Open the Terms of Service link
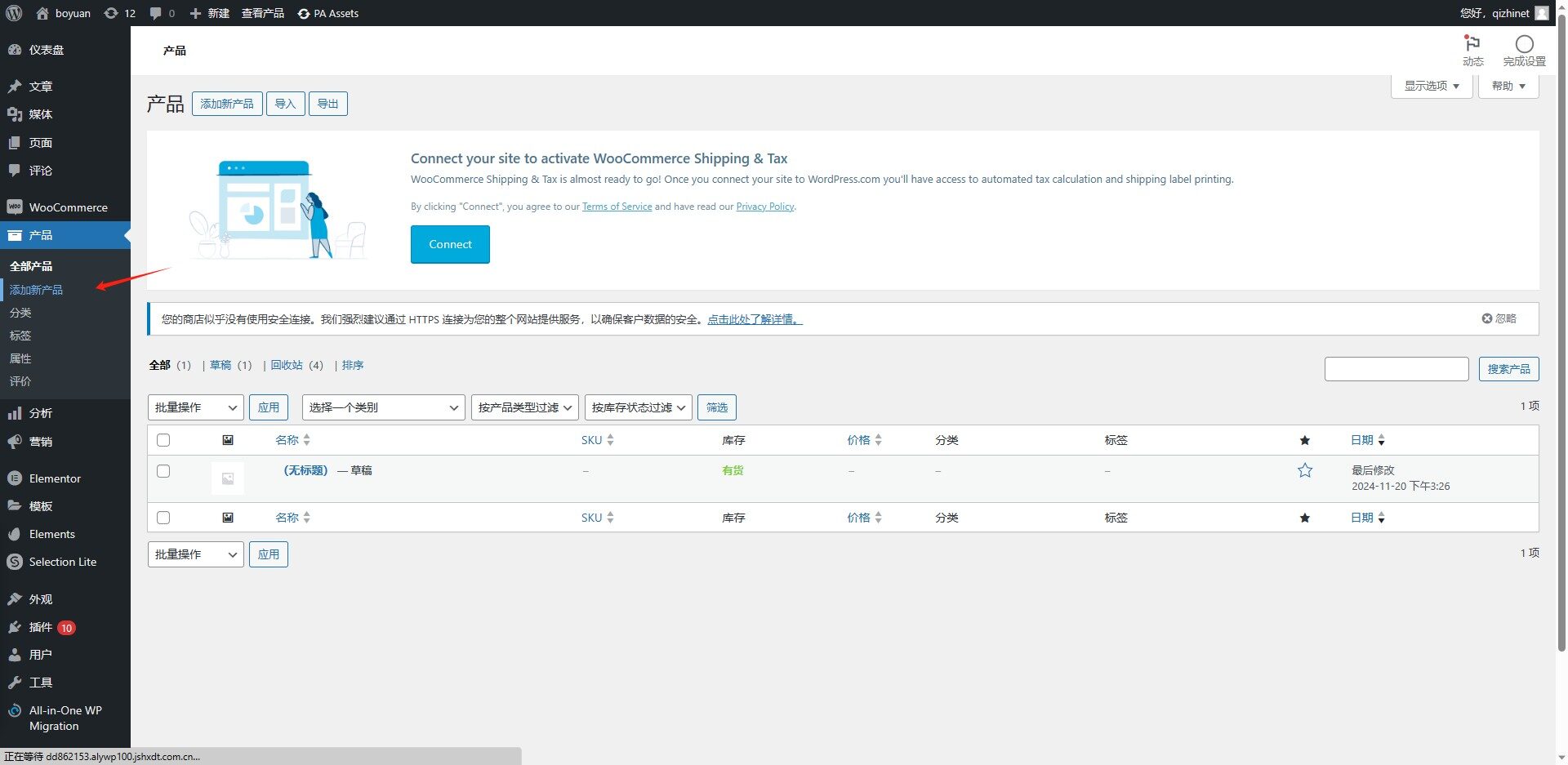This screenshot has width=1568, height=765. [617, 207]
